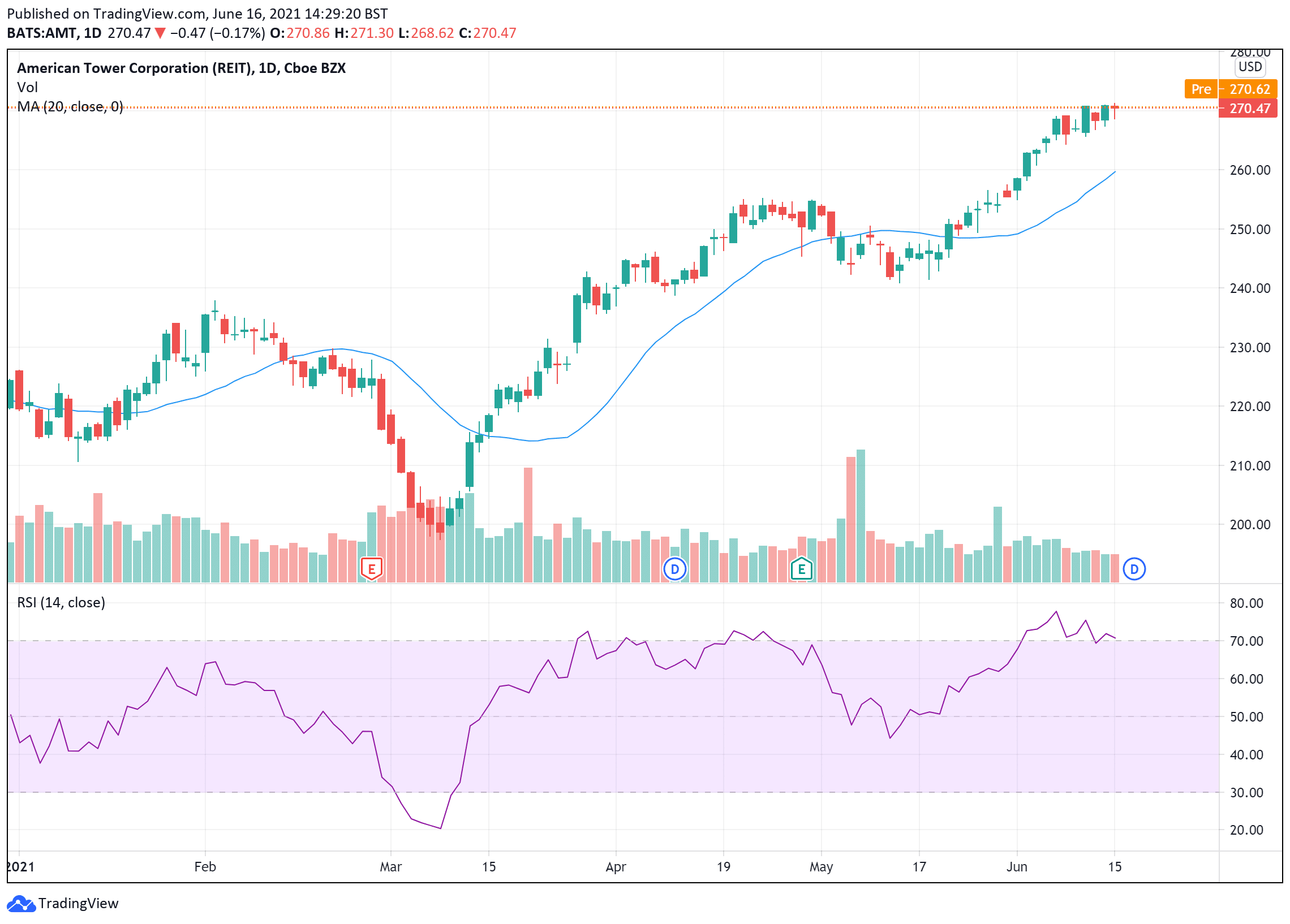Click the 230.00 price axis label
The height and width of the screenshot is (924, 1290).
click(x=1250, y=347)
